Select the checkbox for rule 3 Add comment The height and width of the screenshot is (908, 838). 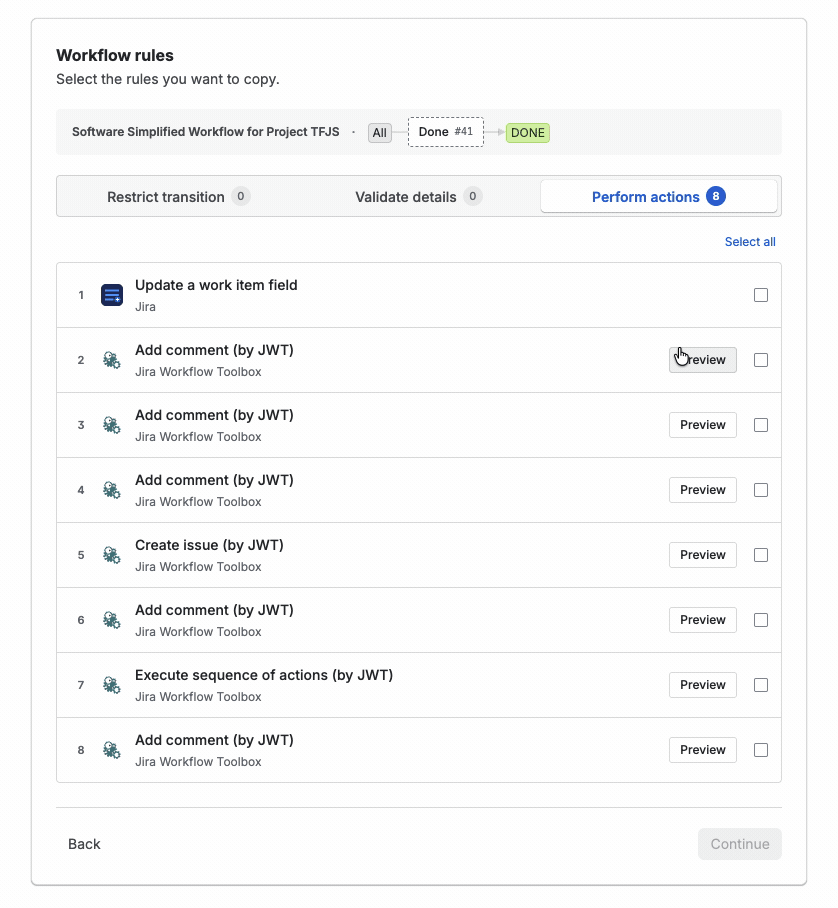(761, 425)
